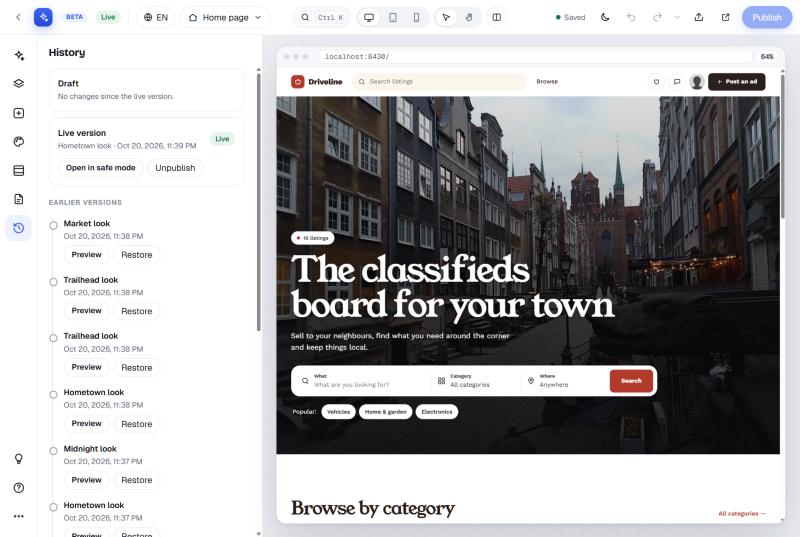The width and height of the screenshot is (800, 537).
Task: Toggle the split panel layout icon
Action: pyautogui.click(x=496, y=17)
